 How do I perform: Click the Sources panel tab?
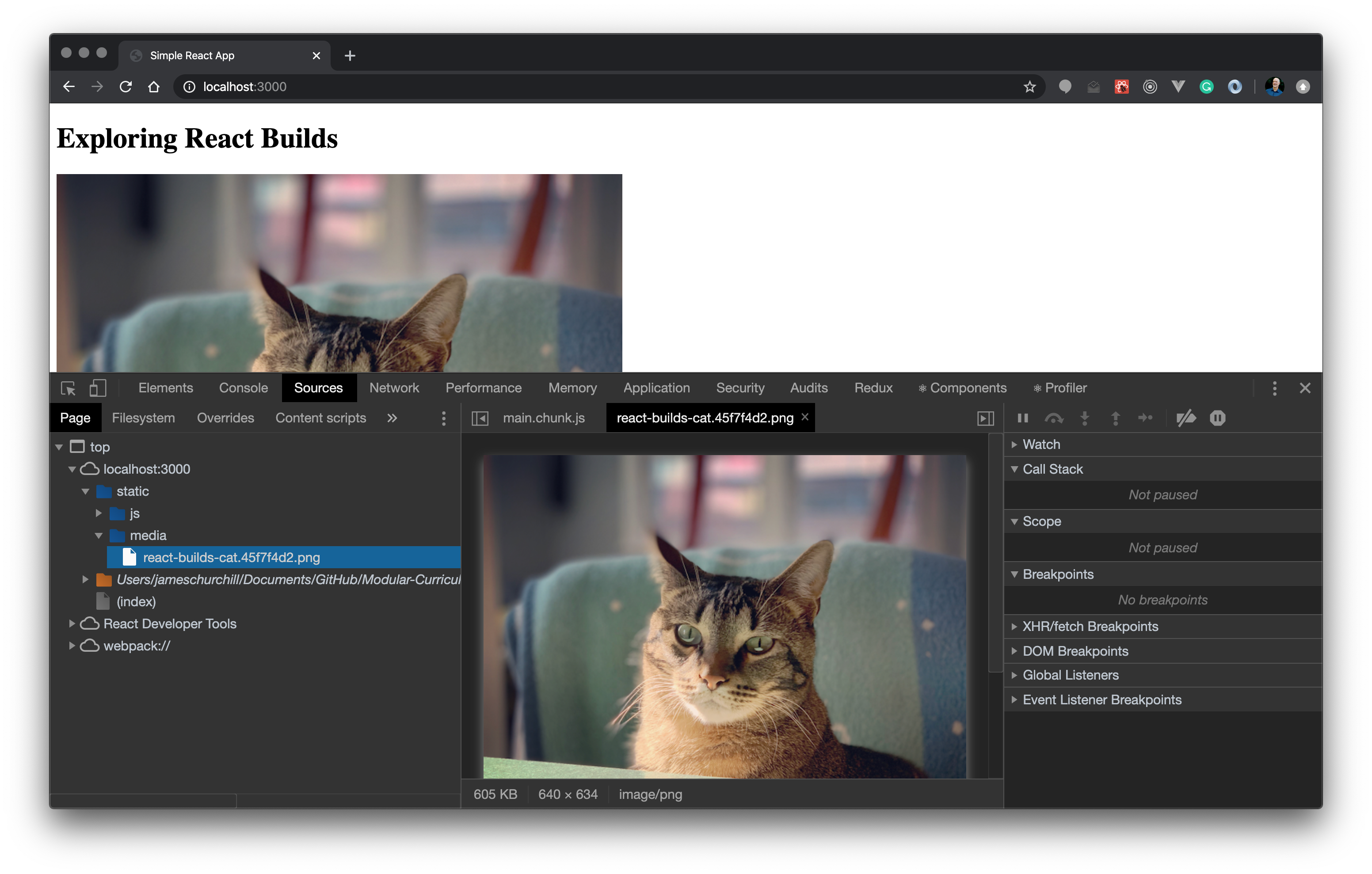[317, 388]
